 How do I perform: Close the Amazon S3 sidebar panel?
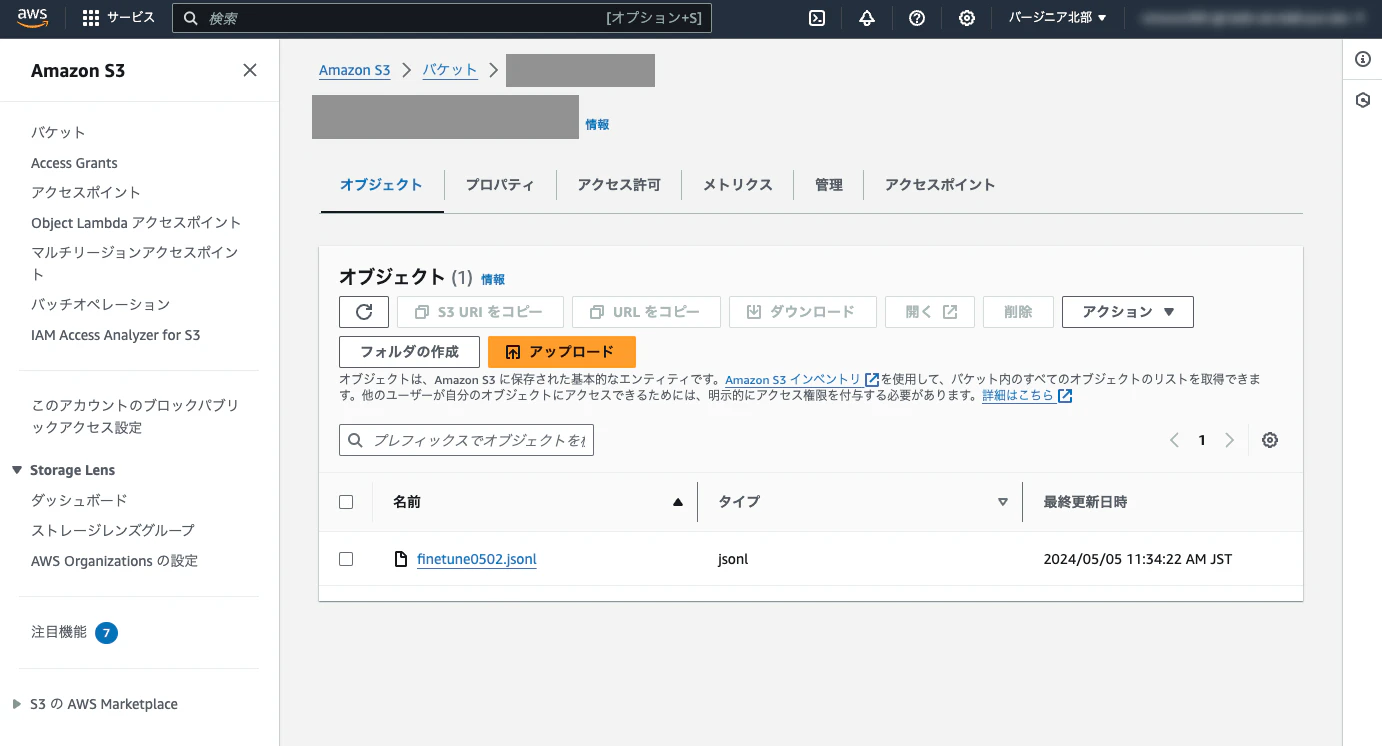tap(250, 70)
